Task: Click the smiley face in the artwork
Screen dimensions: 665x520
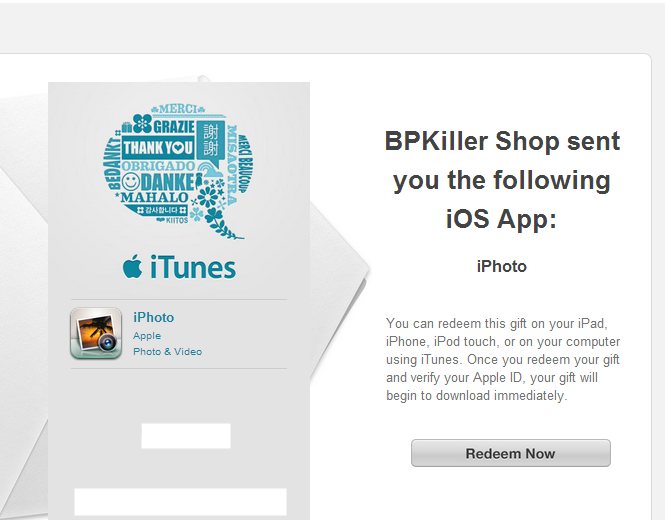Action: point(131,182)
